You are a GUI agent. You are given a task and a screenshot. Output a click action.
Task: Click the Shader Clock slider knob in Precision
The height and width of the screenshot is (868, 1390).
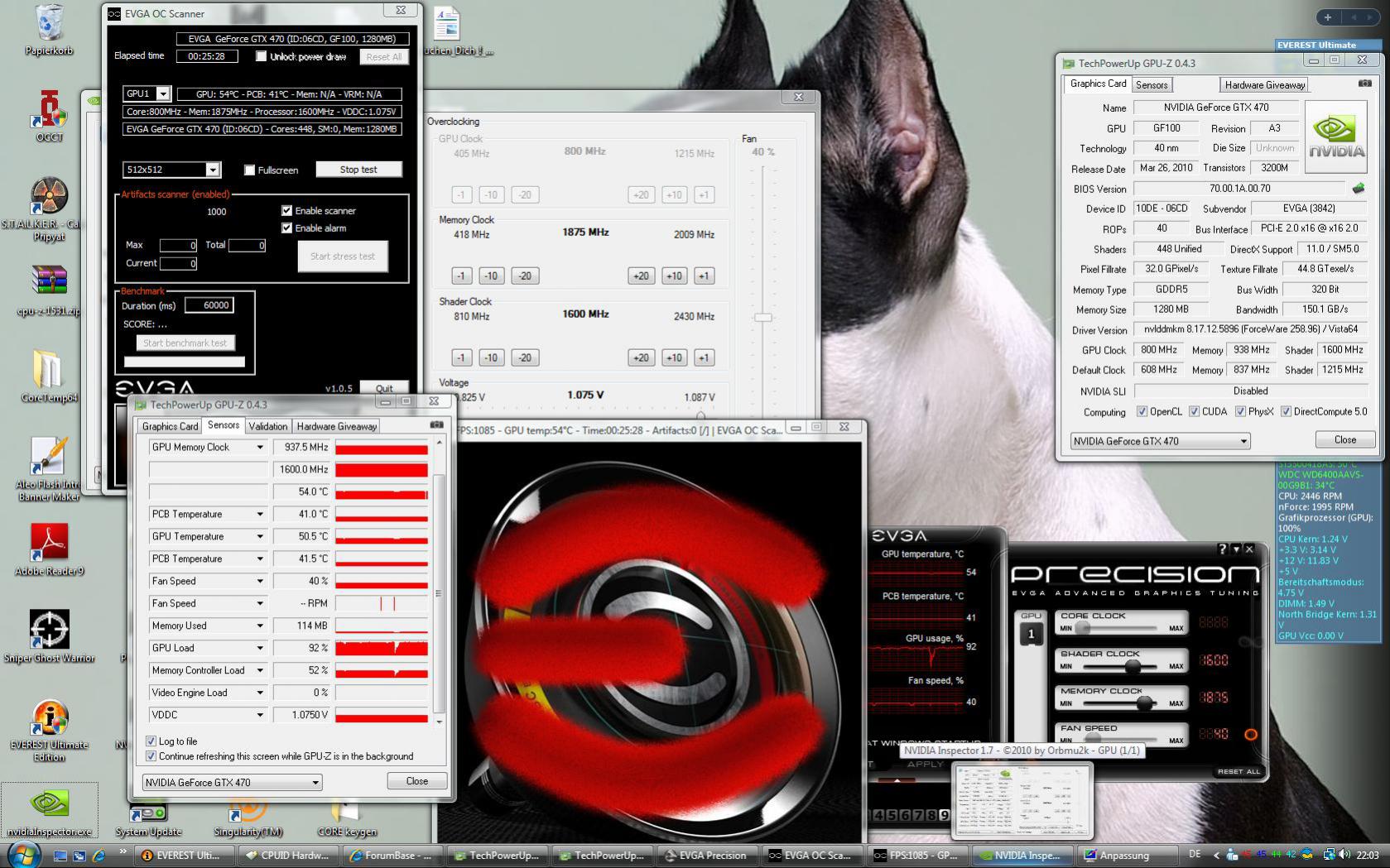click(1132, 665)
